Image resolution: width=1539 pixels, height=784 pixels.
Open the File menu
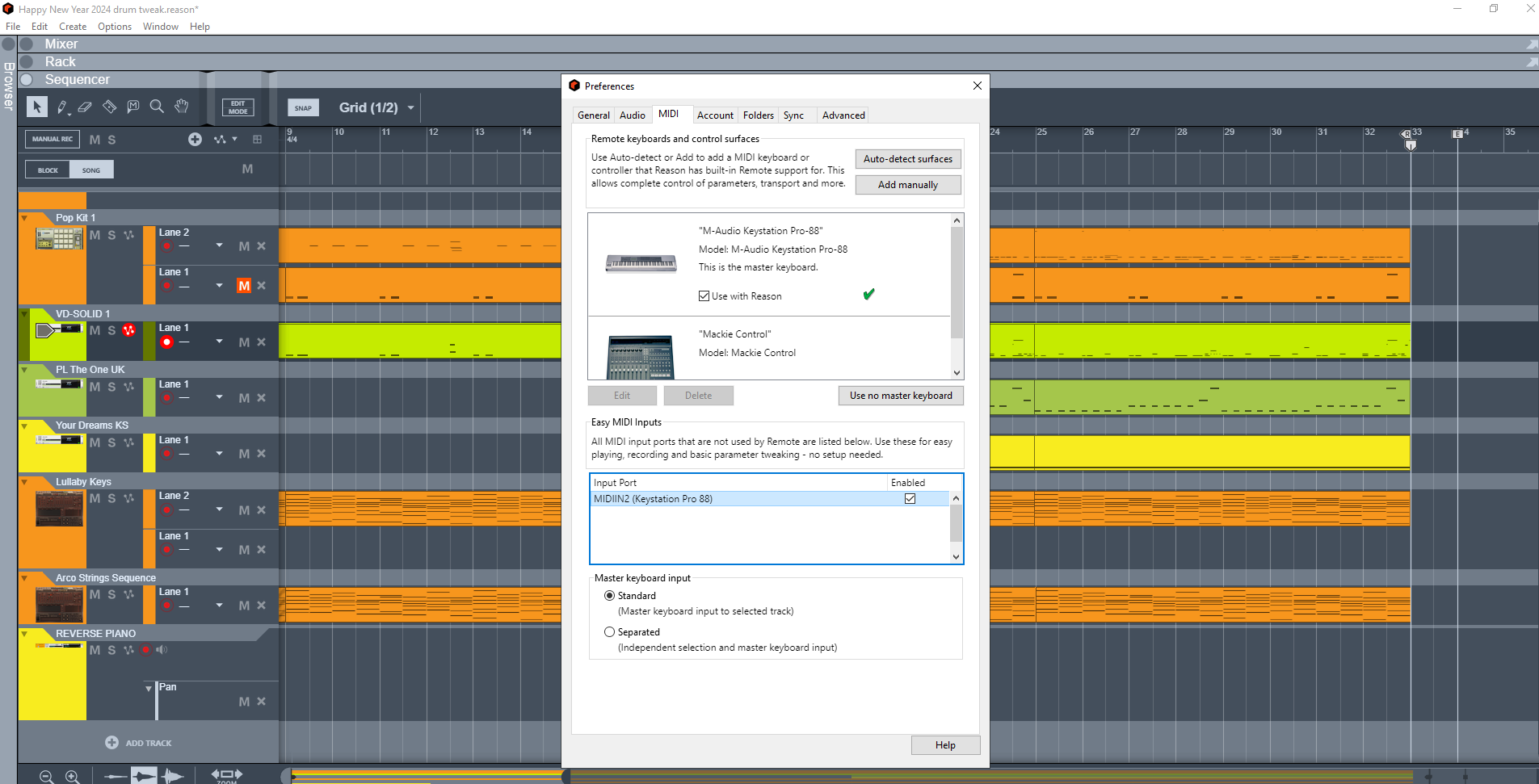[x=13, y=27]
